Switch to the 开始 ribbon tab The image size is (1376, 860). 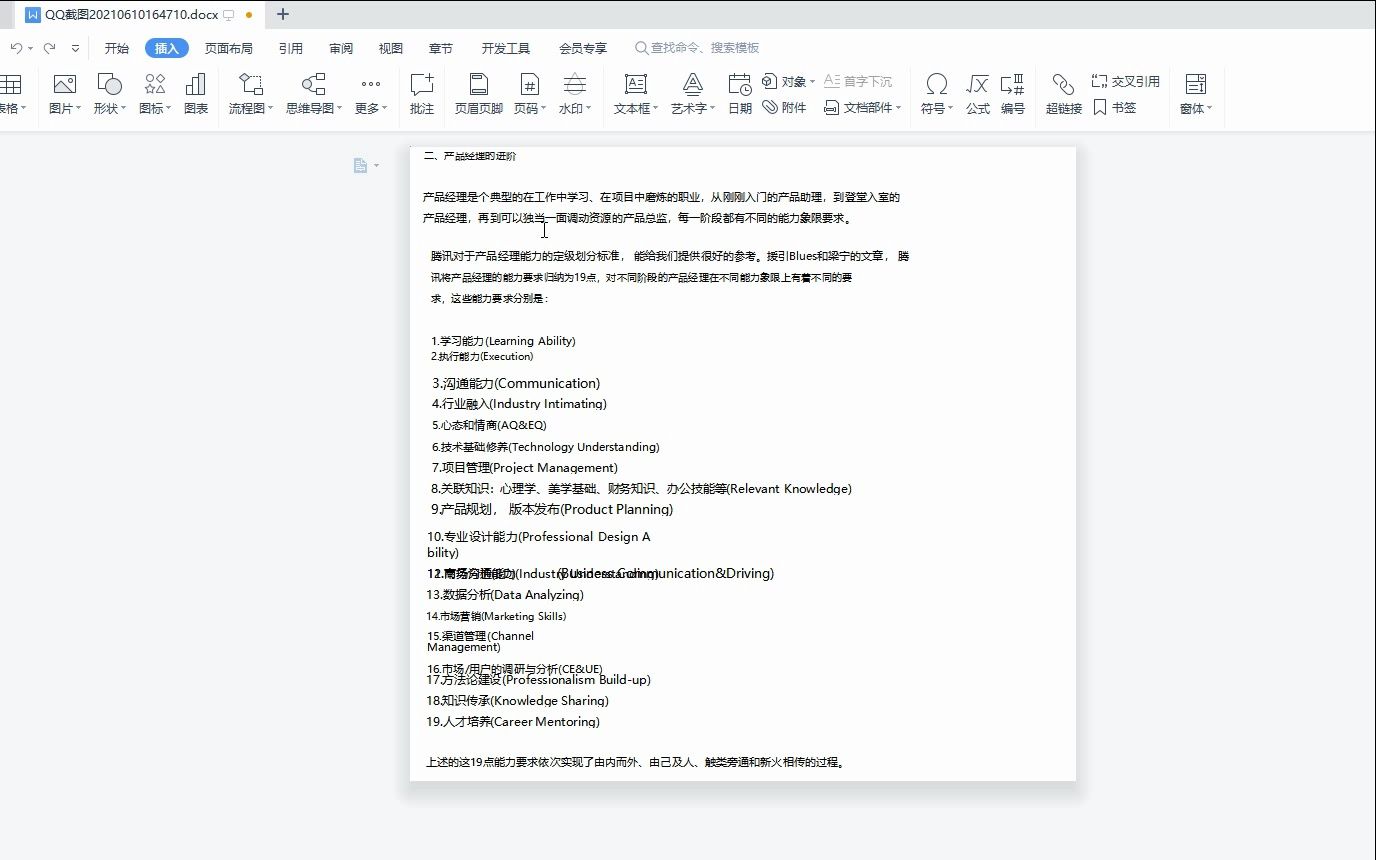116,47
